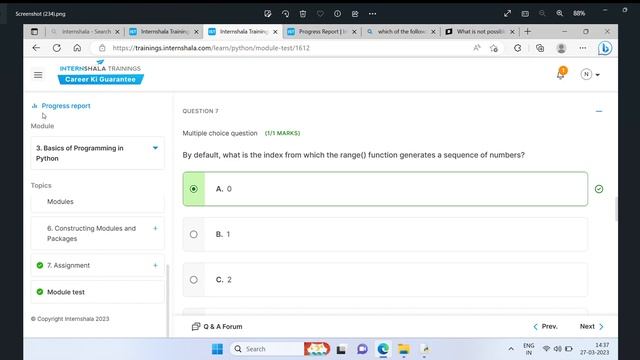The height and width of the screenshot is (360, 640).
Task: Go to previous question with Prev
Action: pos(545,327)
